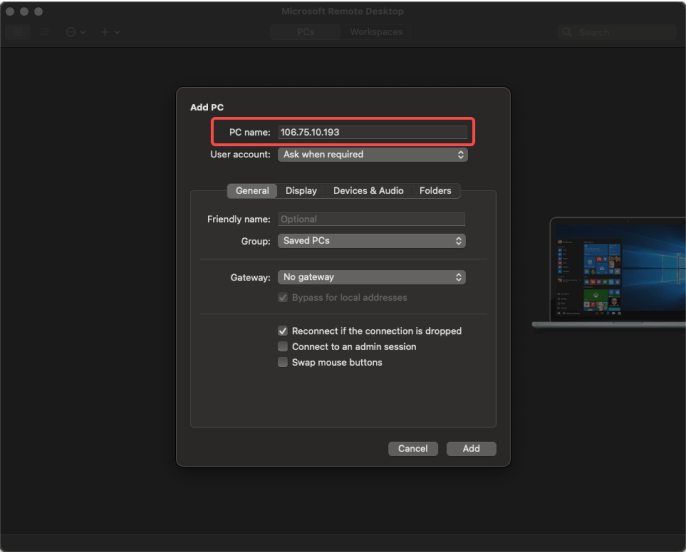Screen dimensions: 686x552
Task: Switch to grid view icon in toolbar
Action: (x=18, y=32)
